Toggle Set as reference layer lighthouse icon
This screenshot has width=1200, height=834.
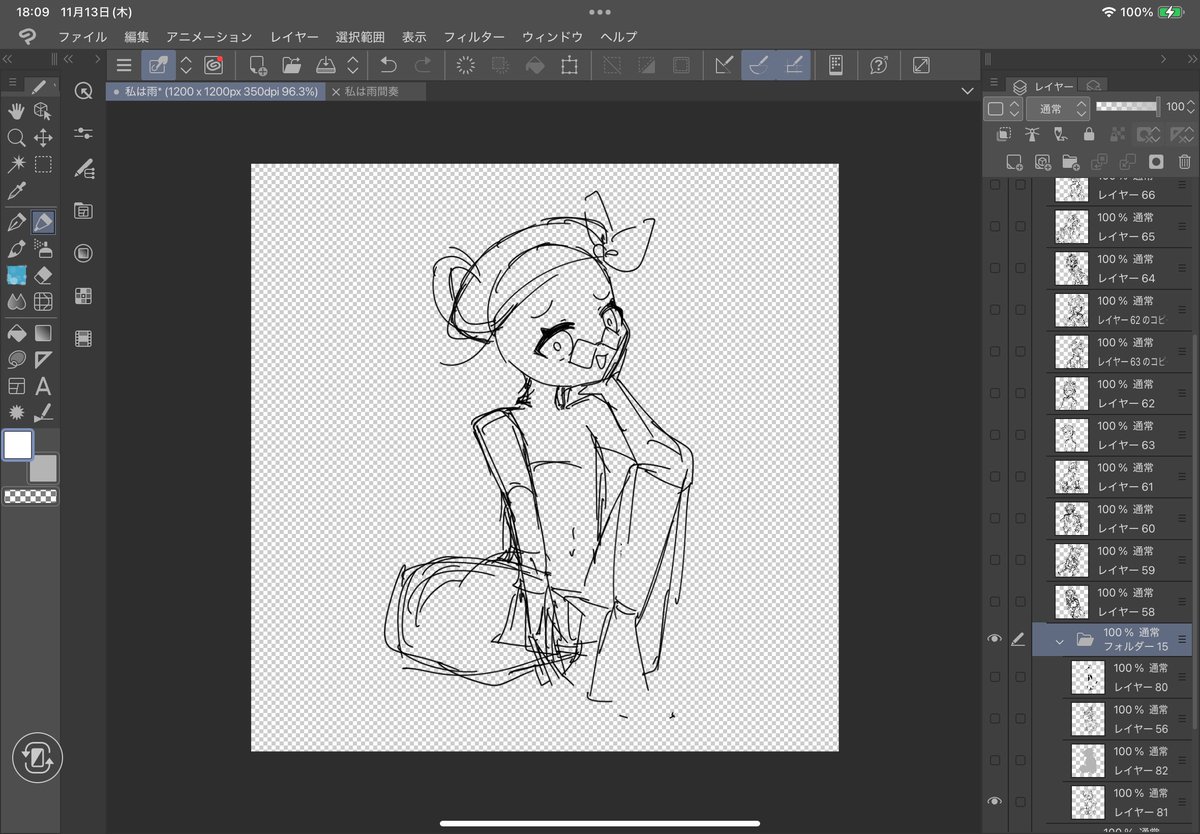1032,134
